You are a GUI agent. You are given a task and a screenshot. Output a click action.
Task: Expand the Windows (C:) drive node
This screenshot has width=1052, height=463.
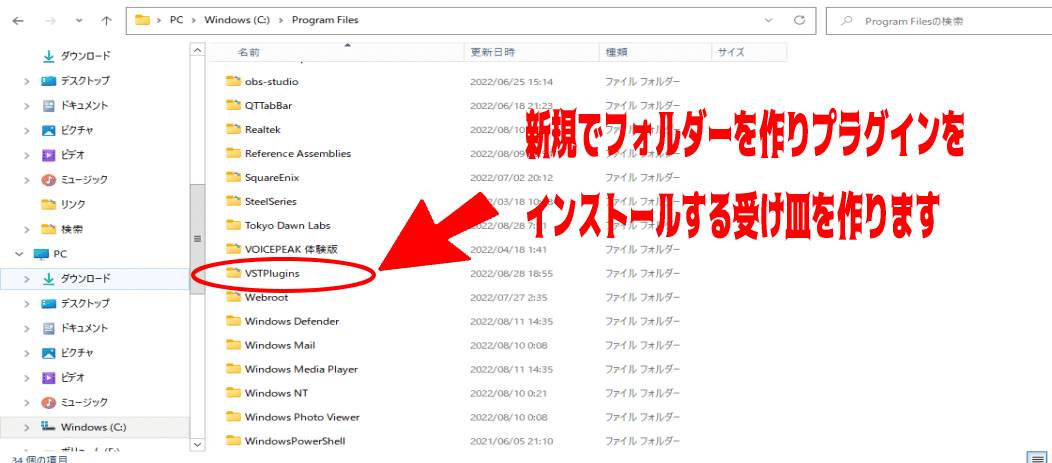(27, 427)
